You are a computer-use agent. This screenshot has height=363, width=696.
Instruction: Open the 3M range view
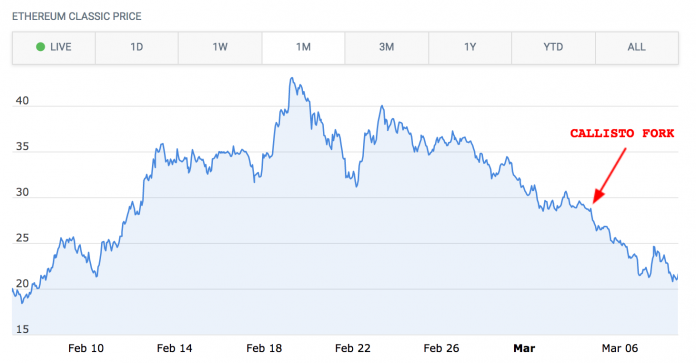[387, 47]
